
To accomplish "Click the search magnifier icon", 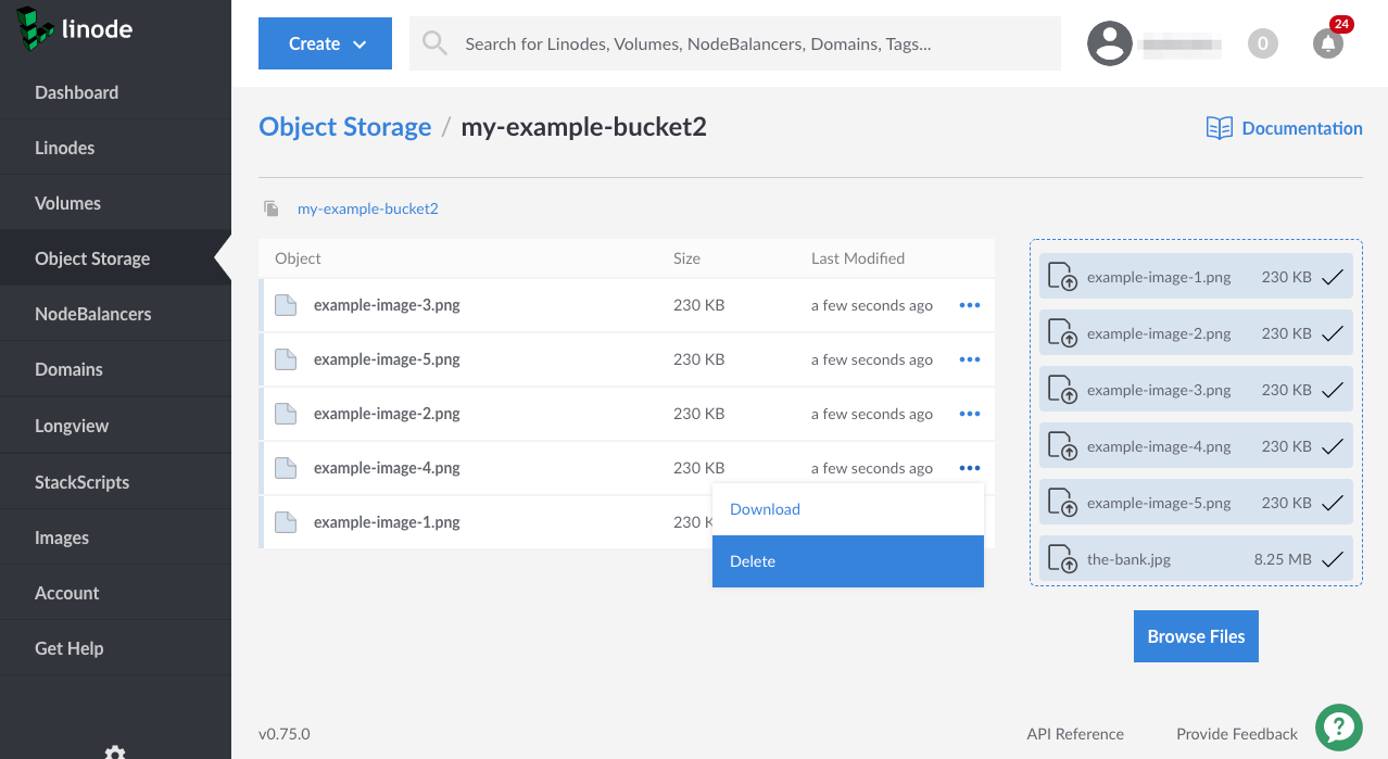I will [434, 43].
